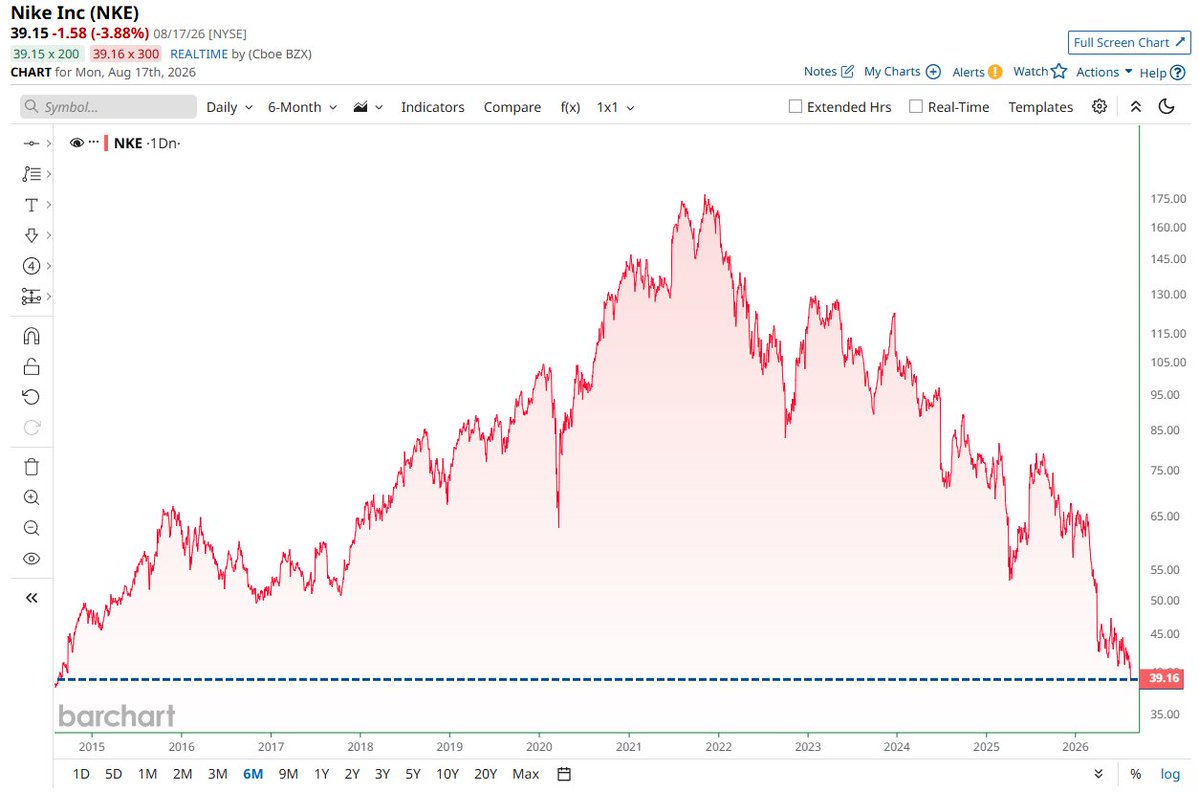Toggle the magnet snap mode
The image size is (1199, 792).
click(31, 336)
